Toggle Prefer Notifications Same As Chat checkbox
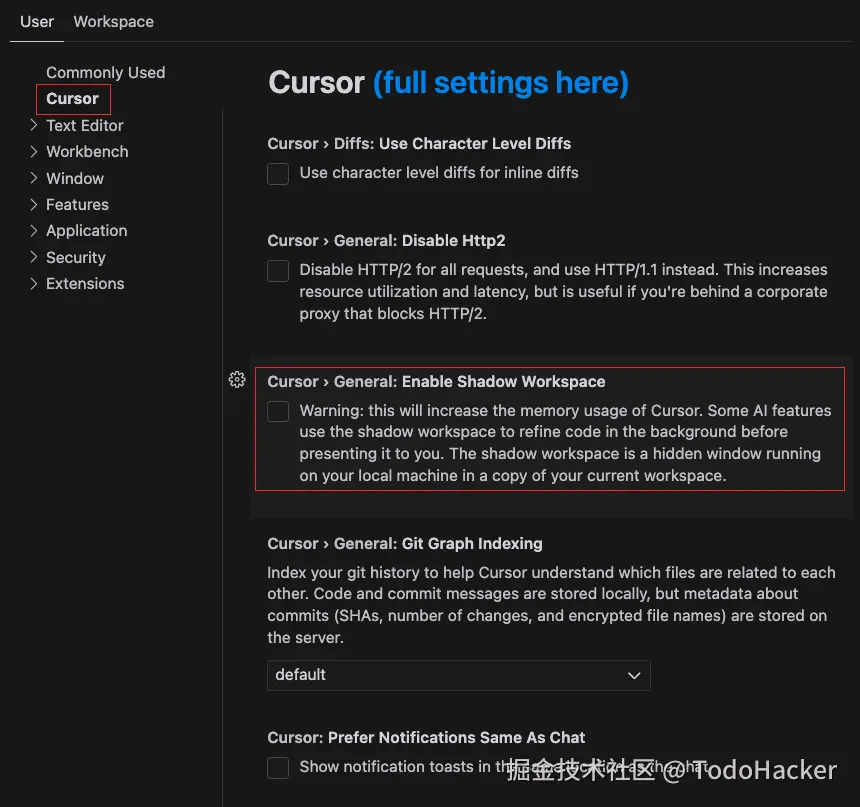860x807 pixels. 278,768
